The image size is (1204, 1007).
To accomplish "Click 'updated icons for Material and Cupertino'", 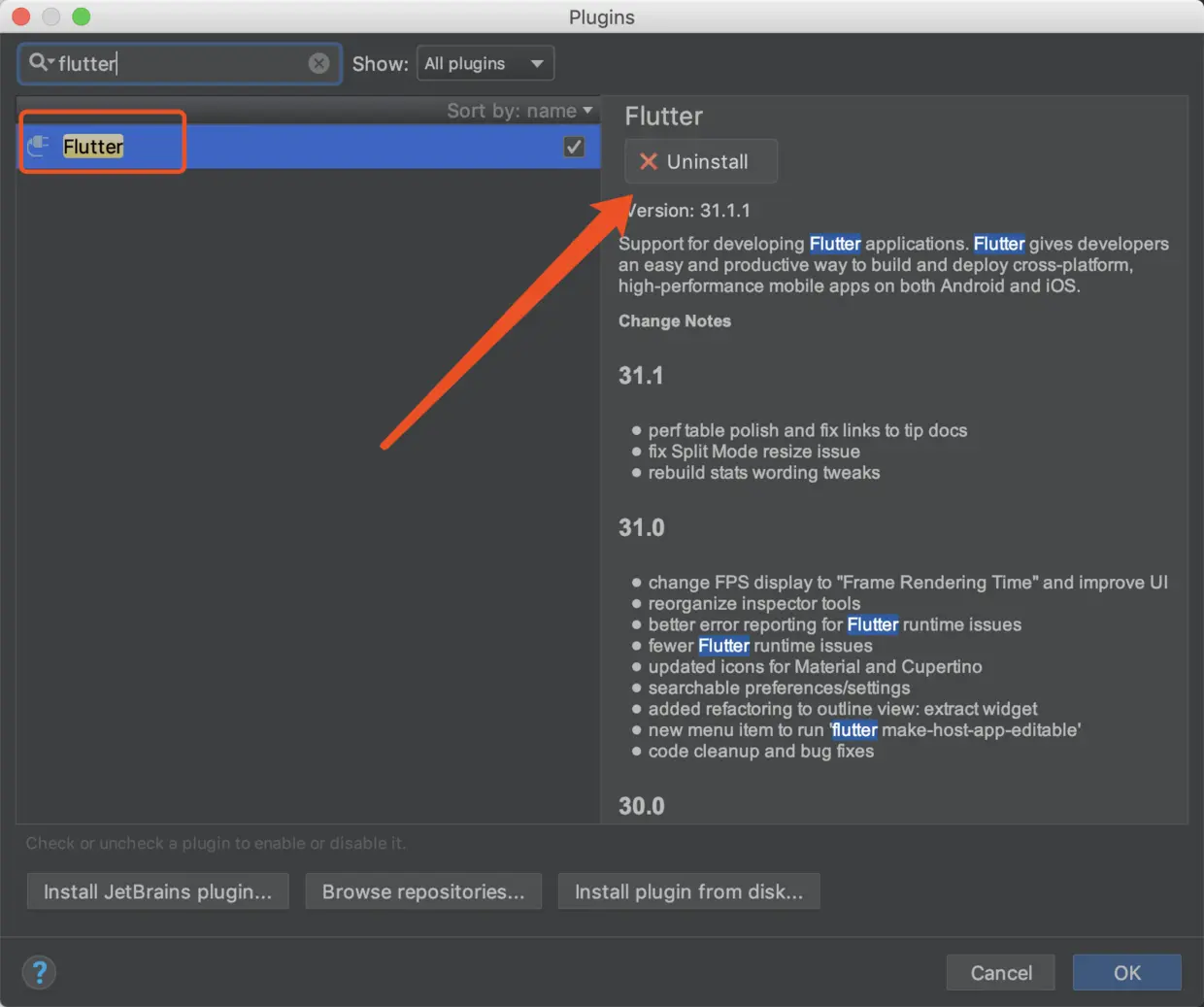I will click(816, 666).
